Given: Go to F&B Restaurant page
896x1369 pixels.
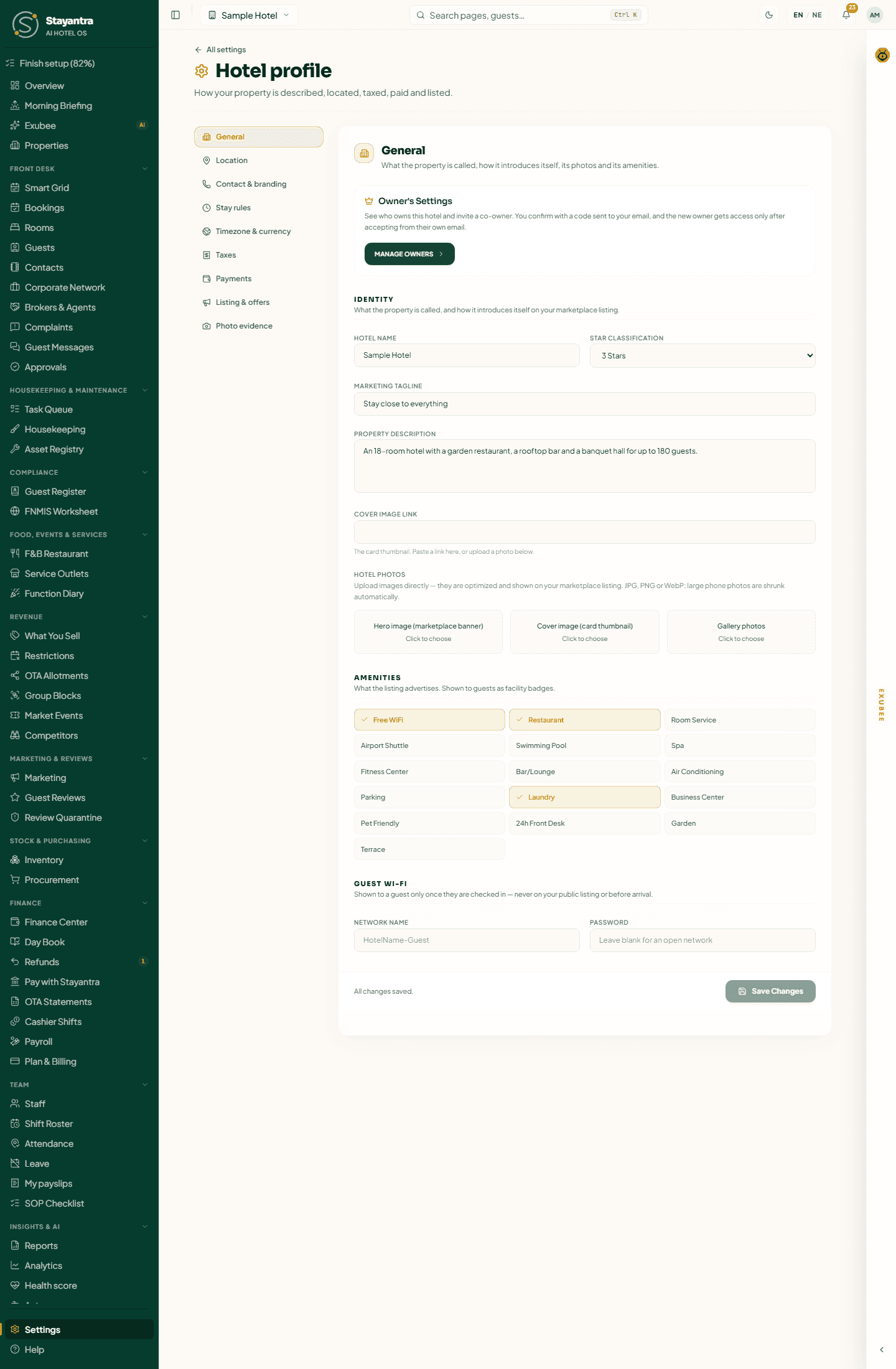Looking at the screenshot, I should click(79, 554).
